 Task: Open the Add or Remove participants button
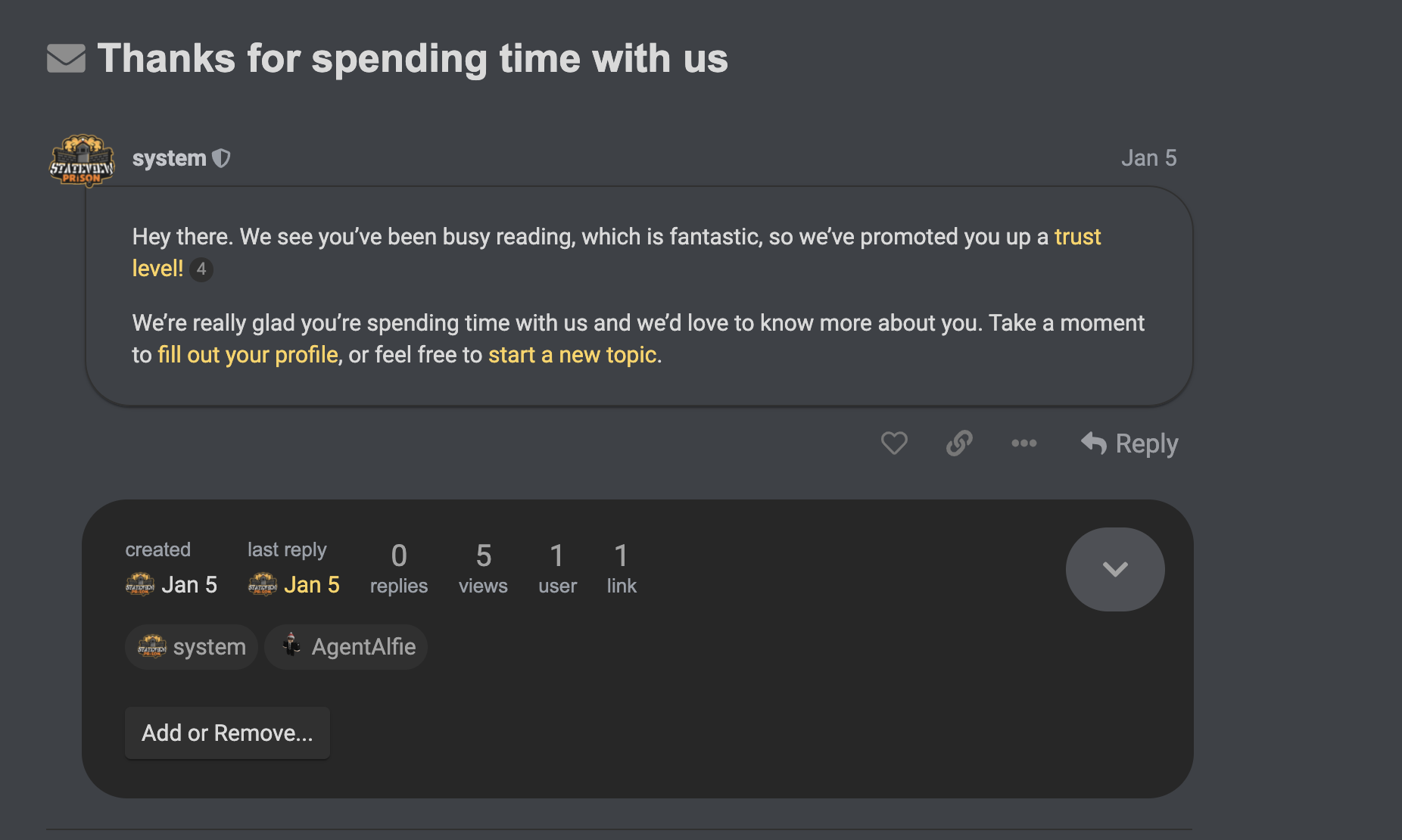tap(227, 733)
